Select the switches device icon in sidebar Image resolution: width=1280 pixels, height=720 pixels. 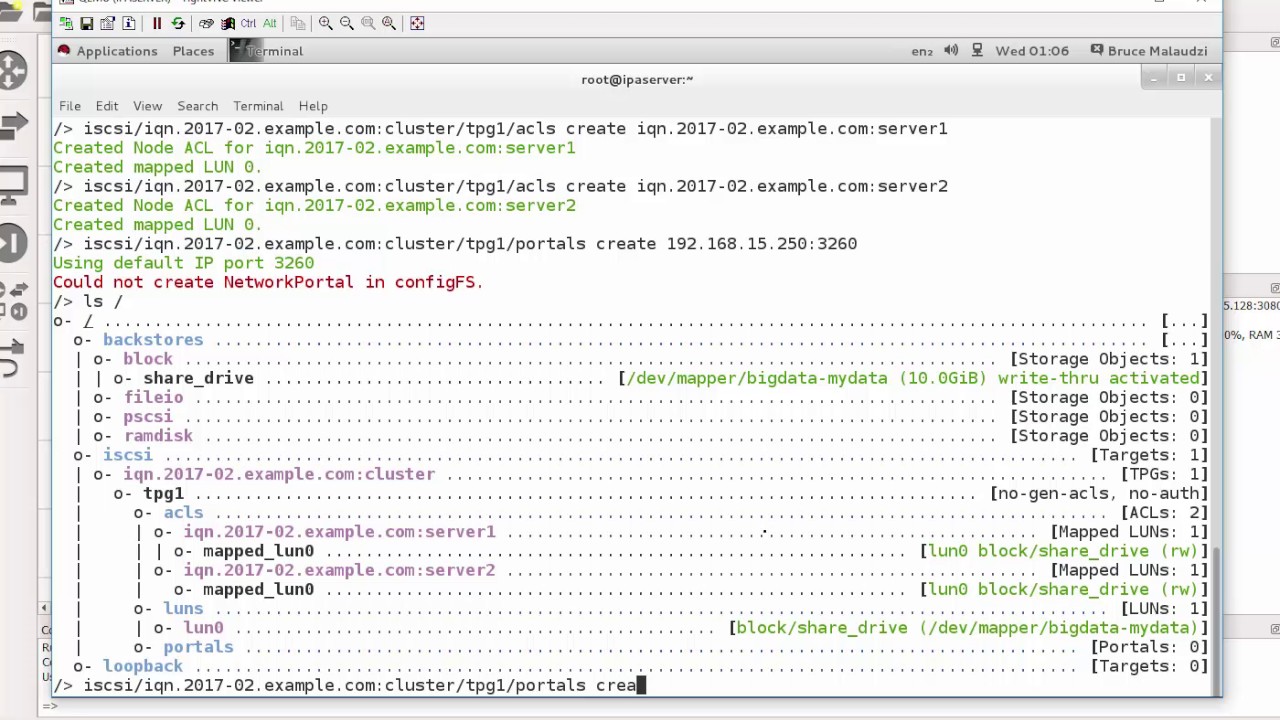(x=12, y=126)
